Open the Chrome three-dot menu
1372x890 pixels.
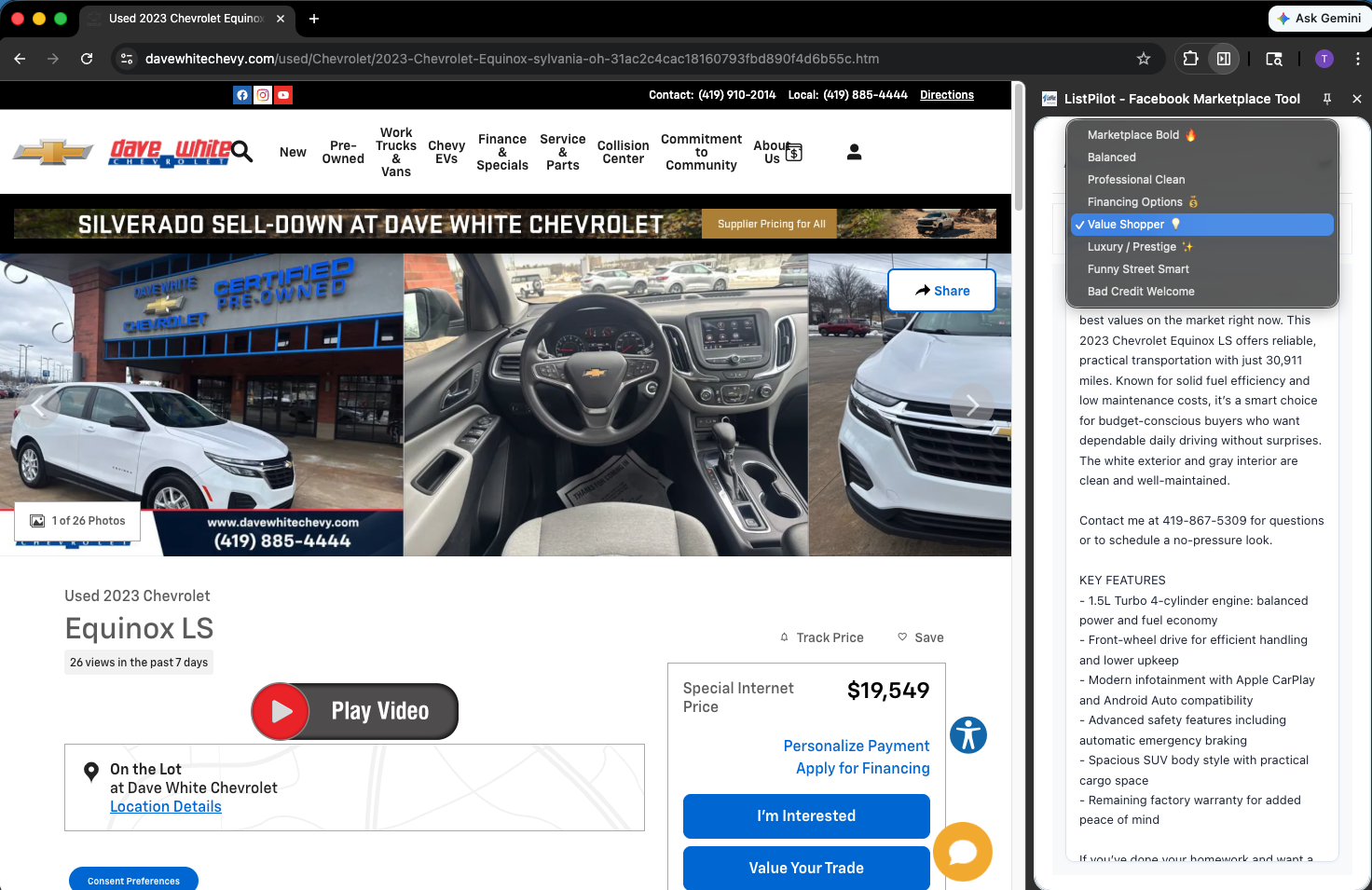click(x=1357, y=59)
